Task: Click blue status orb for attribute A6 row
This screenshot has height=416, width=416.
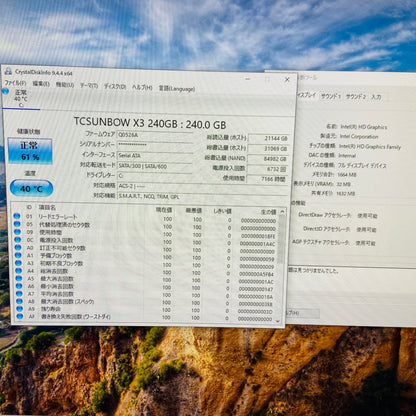Action: point(19,286)
